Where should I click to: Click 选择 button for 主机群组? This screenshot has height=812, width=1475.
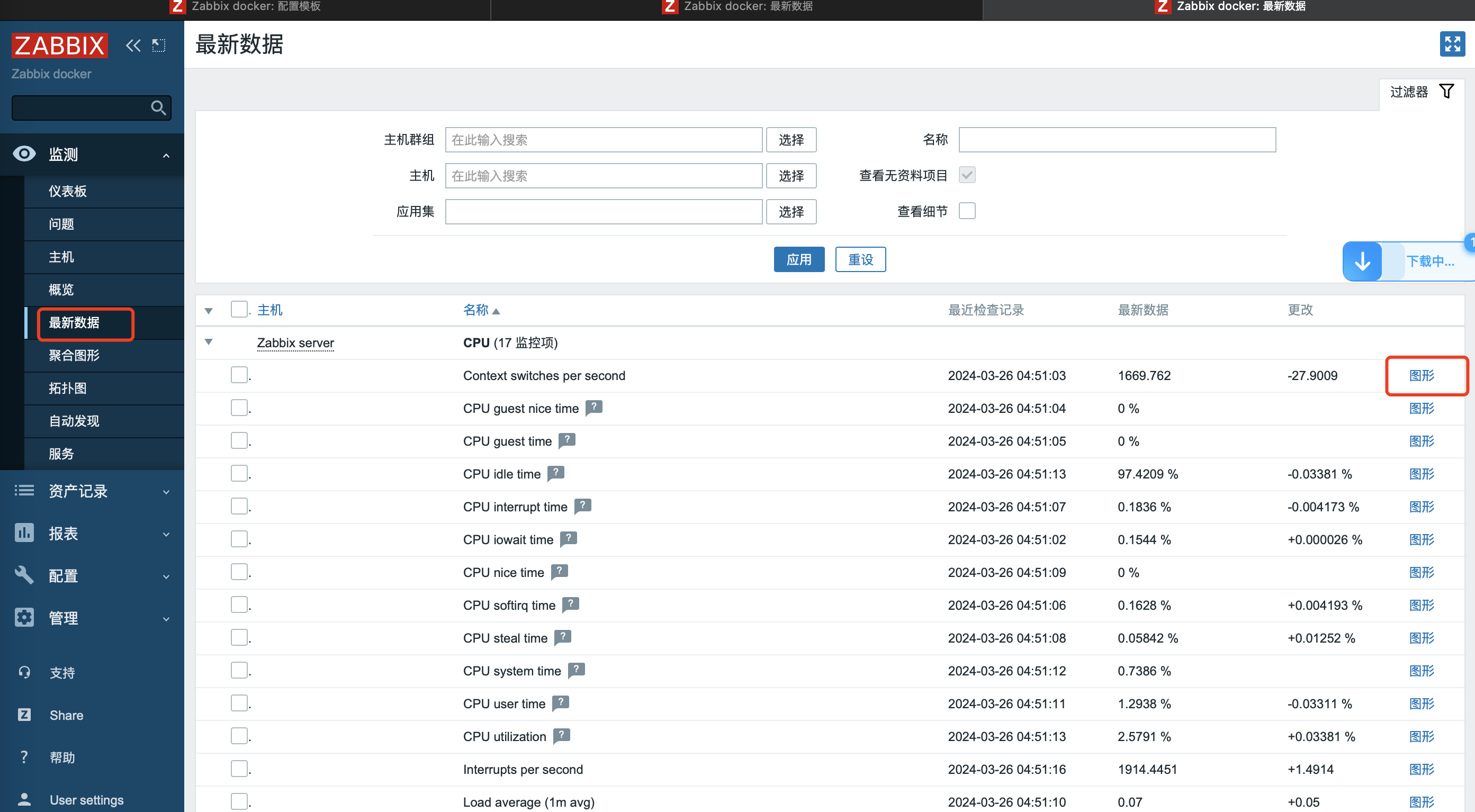(792, 140)
